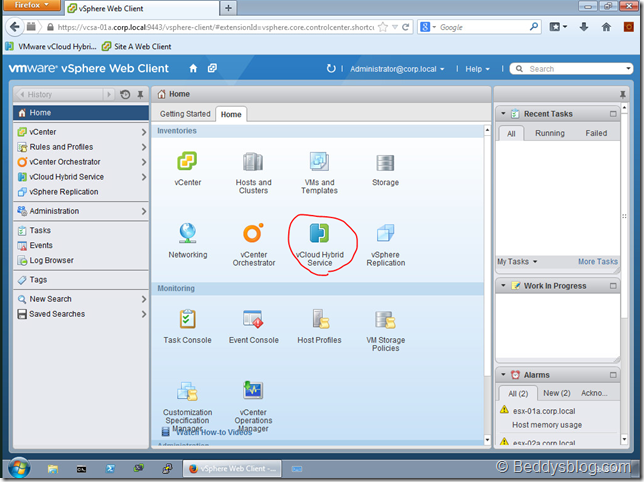Select the All (2) alarms tab
Image resolution: width=644 pixels, height=482 pixels.
tap(518, 393)
